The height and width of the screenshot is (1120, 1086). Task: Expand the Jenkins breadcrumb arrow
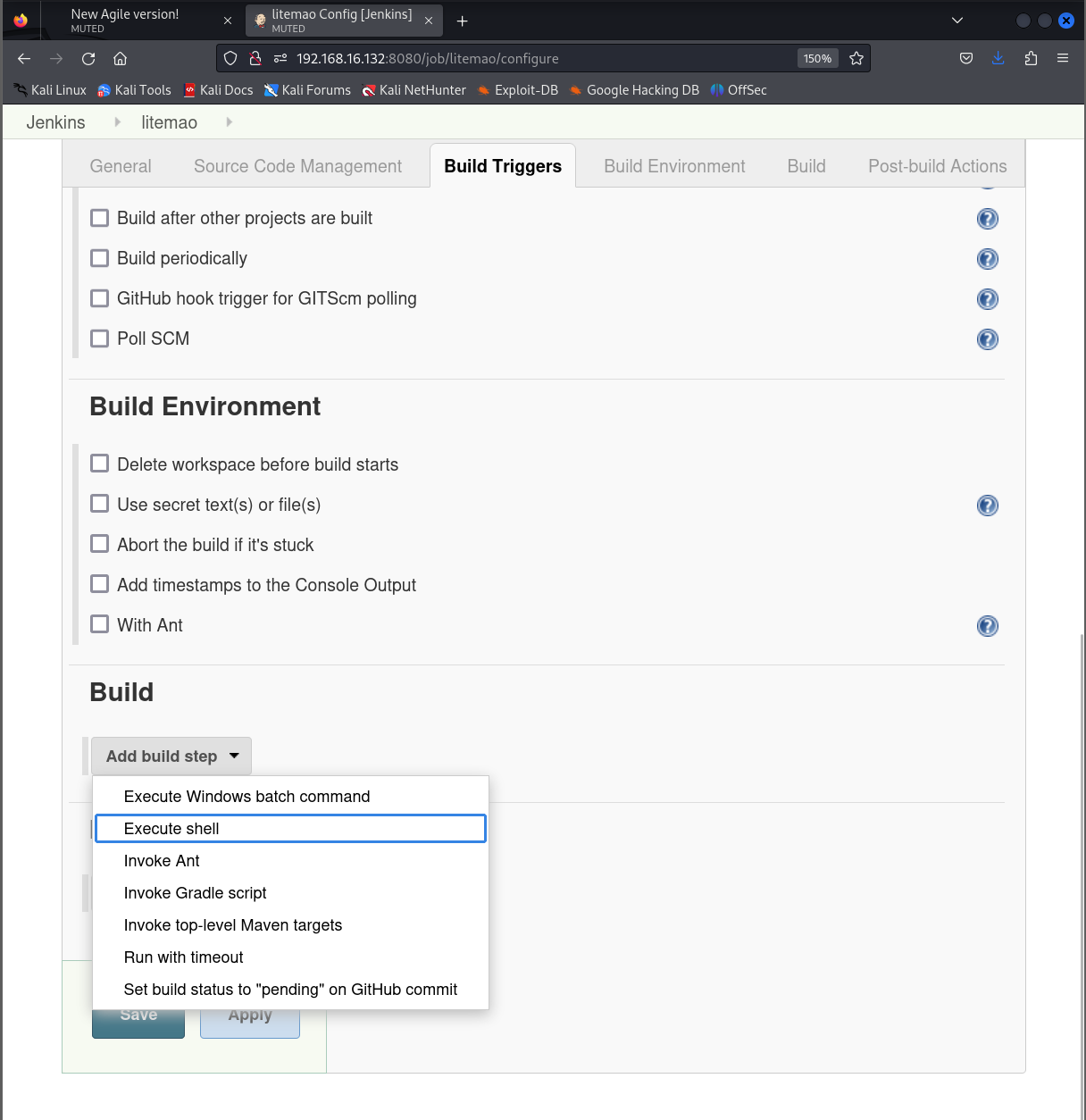[117, 122]
